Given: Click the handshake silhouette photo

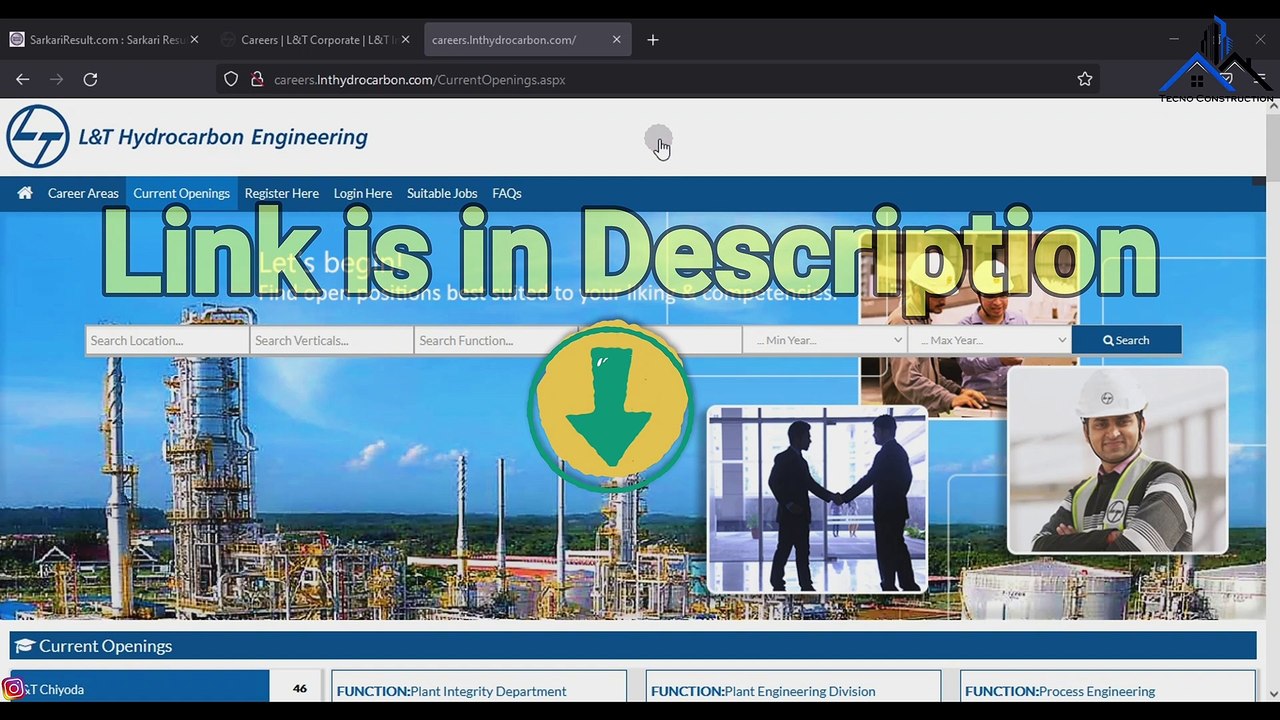Looking at the screenshot, I should pyautogui.click(x=817, y=499).
